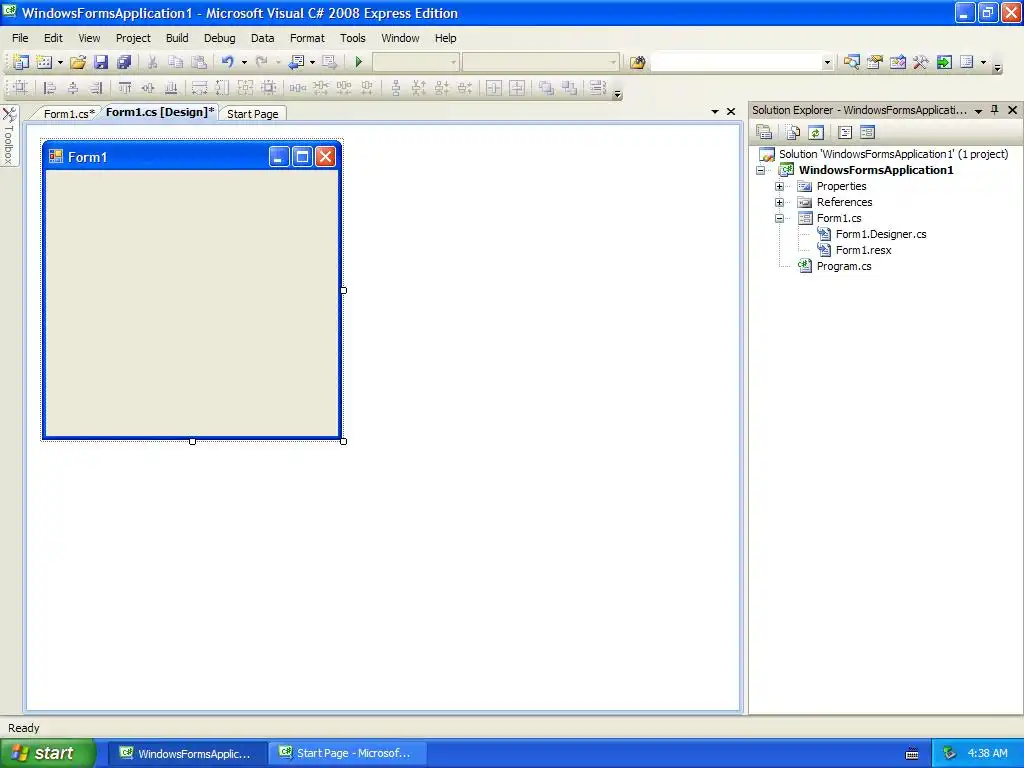Click the Add New Item icon

click(x=44, y=62)
